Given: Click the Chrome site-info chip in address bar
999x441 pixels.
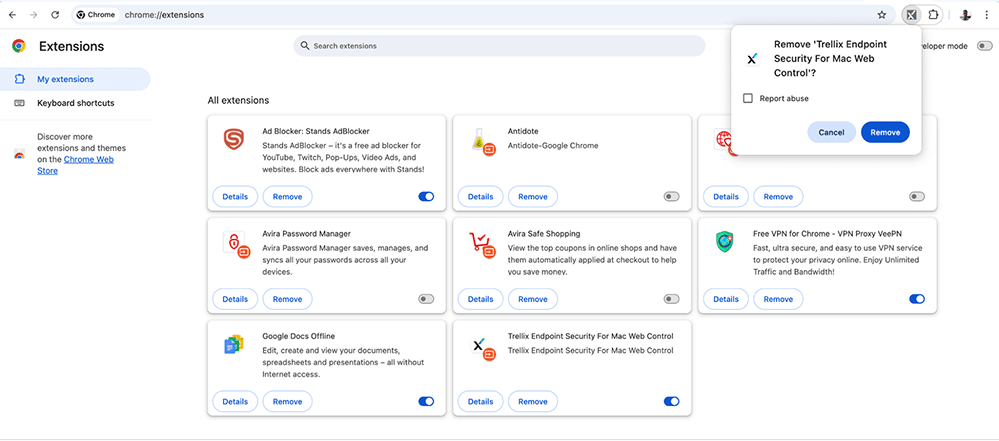Looking at the screenshot, I should 96,15.
